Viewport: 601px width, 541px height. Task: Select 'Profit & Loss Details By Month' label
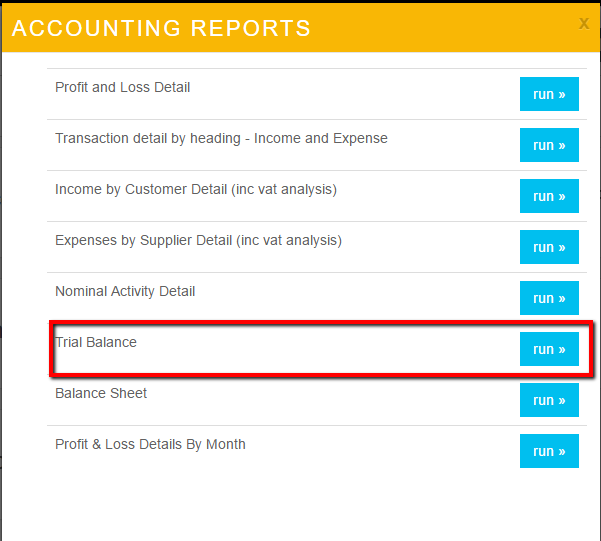pyautogui.click(x=150, y=444)
